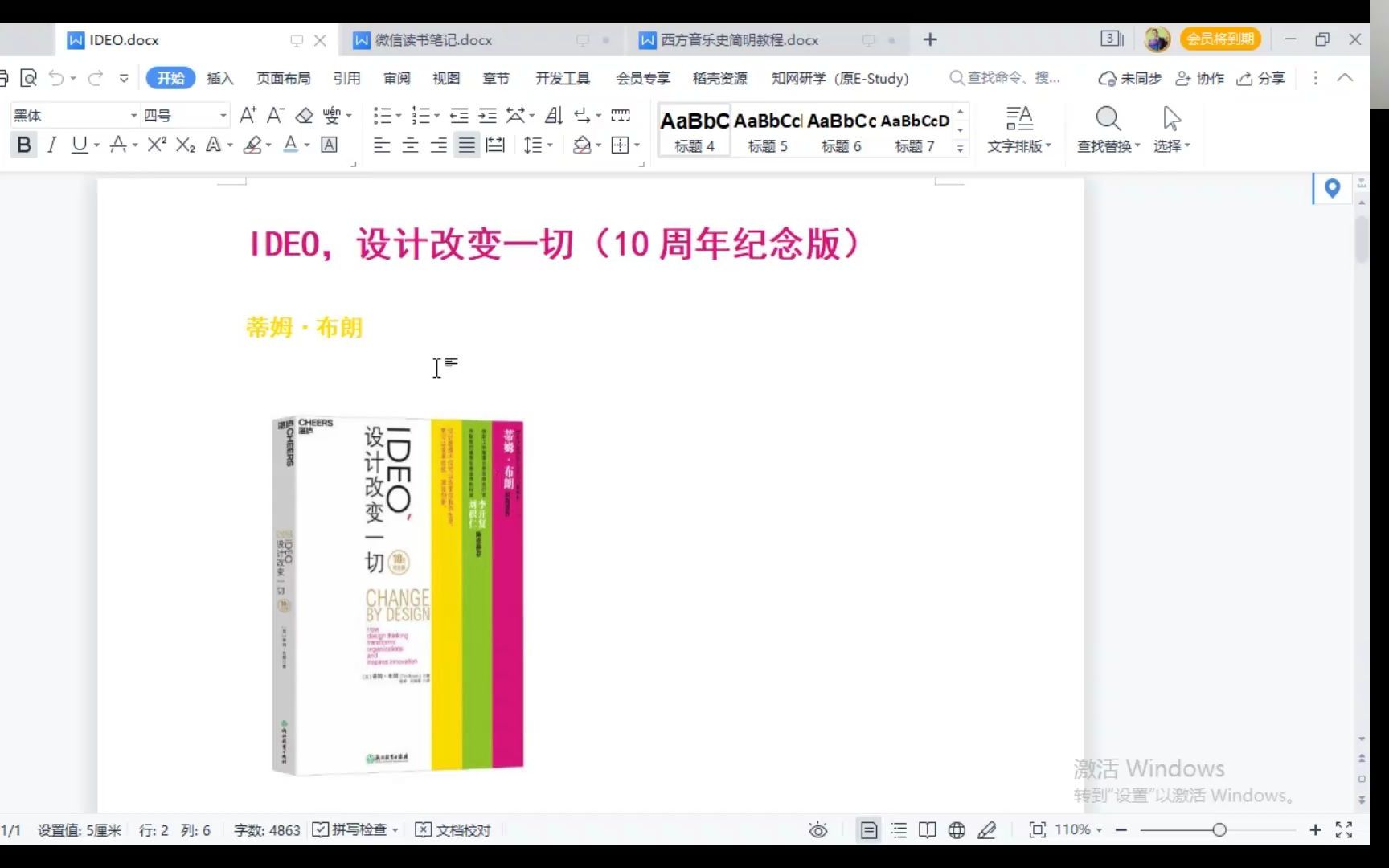The image size is (1389, 868).
Task: Click the 分享 share button
Action: [x=1260, y=78]
